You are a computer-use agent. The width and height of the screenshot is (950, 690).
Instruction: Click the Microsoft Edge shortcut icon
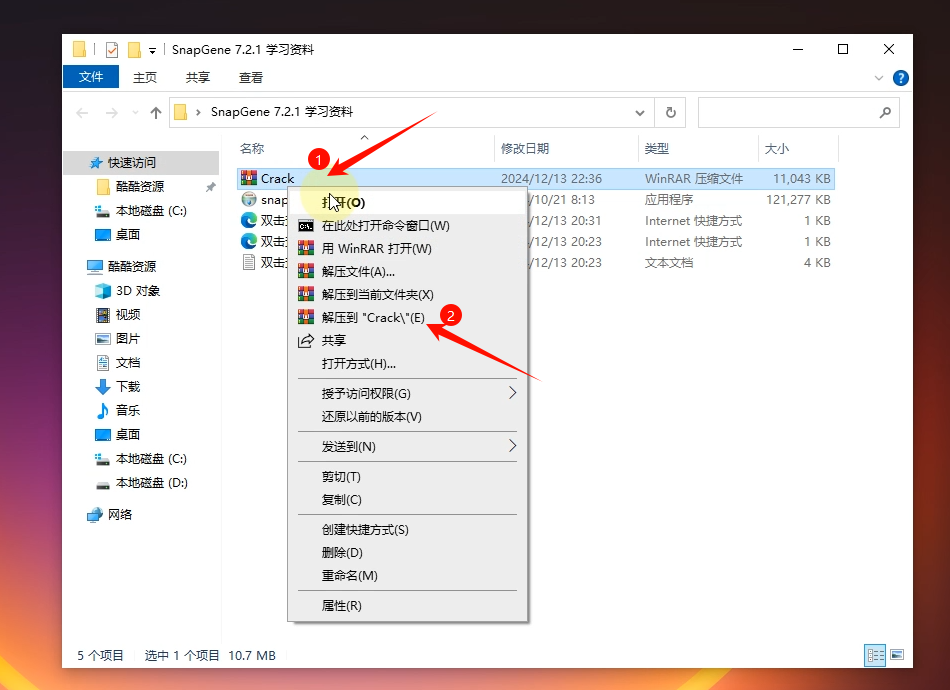[251, 220]
